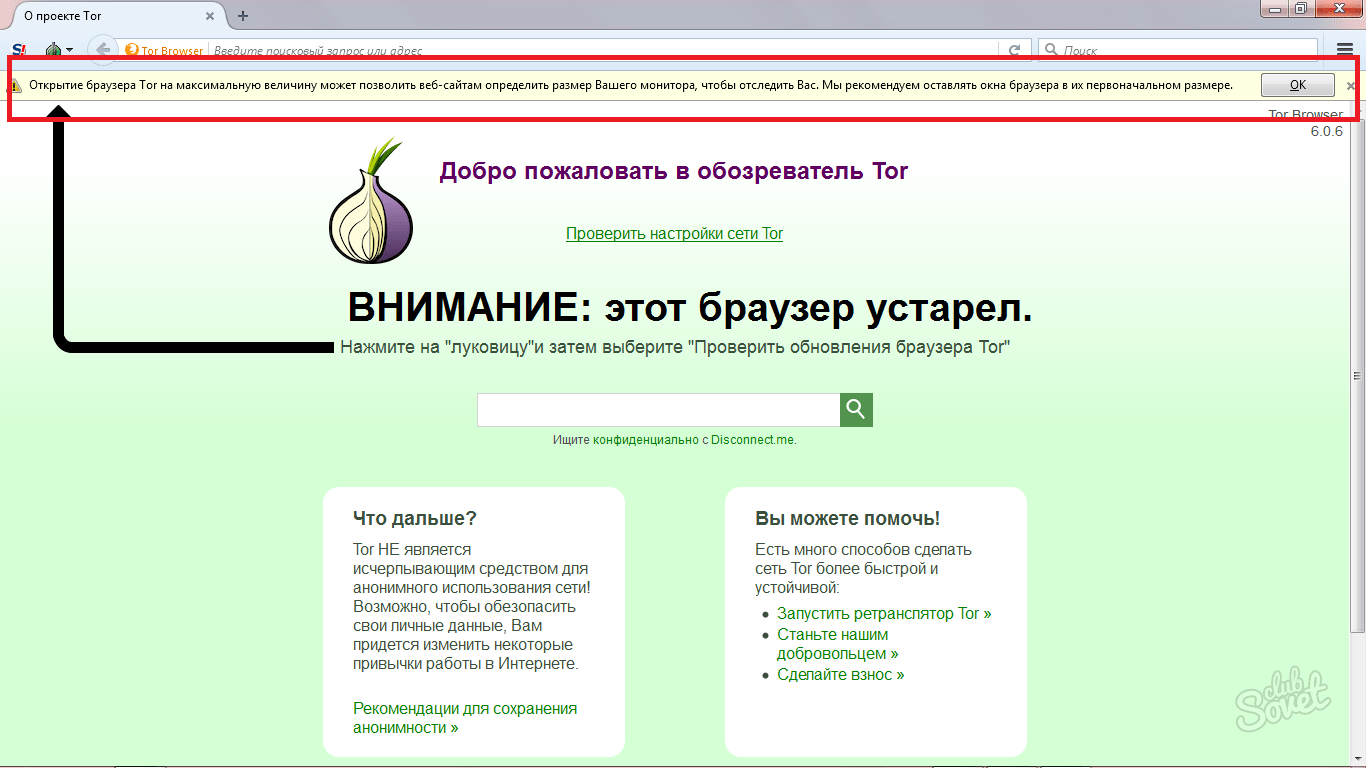The width and height of the screenshot is (1366, 768).
Task: Reload the current page
Action: pyautogui.click(x=1014, y=50)
